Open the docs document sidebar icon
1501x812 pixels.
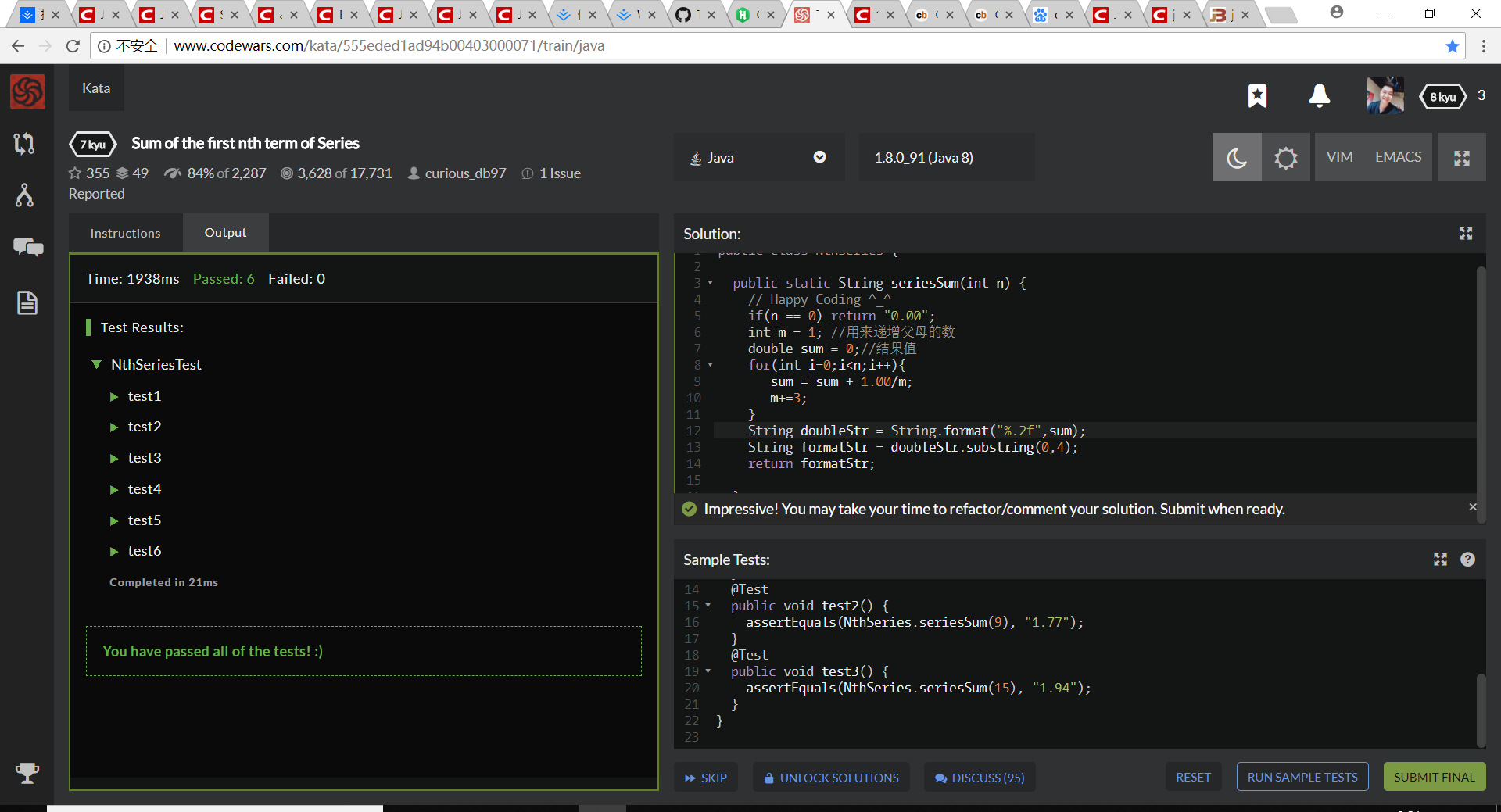pyautogui.click(x=27, y=302)
